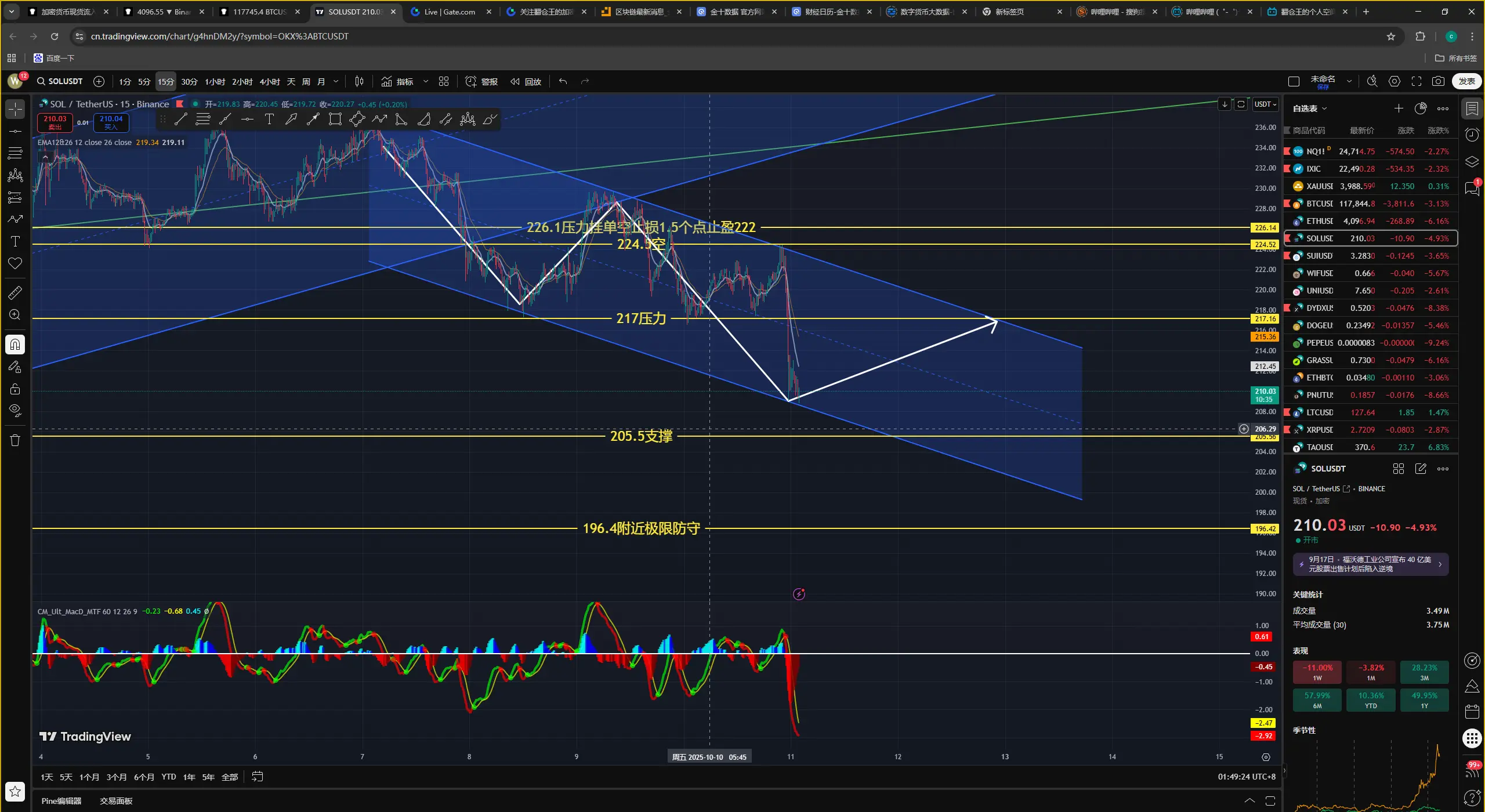
Task: Click the 210.04 买入 buy button
Action: (x=111, y=122)
